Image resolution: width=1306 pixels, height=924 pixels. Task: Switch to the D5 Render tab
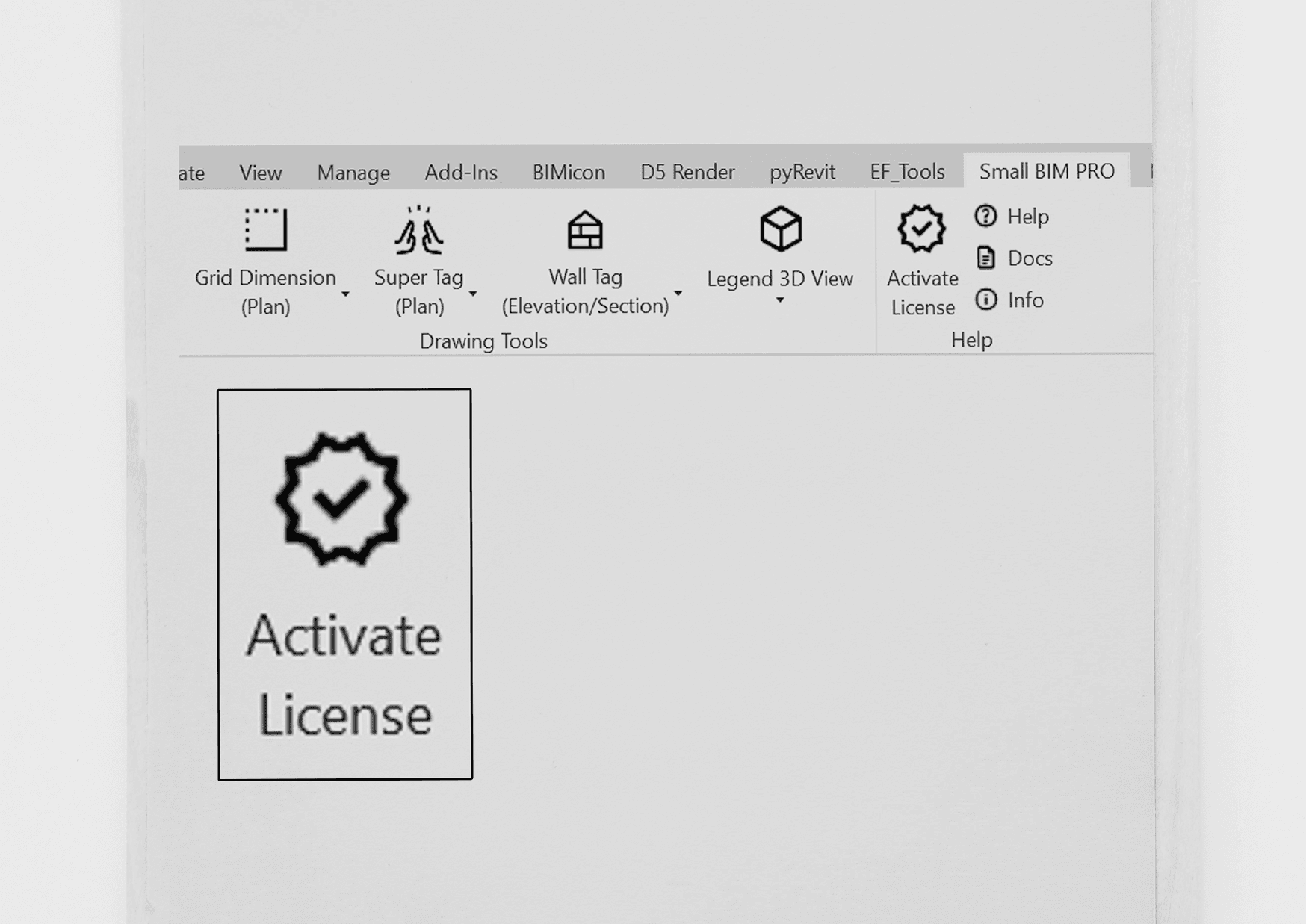(687, 173)
